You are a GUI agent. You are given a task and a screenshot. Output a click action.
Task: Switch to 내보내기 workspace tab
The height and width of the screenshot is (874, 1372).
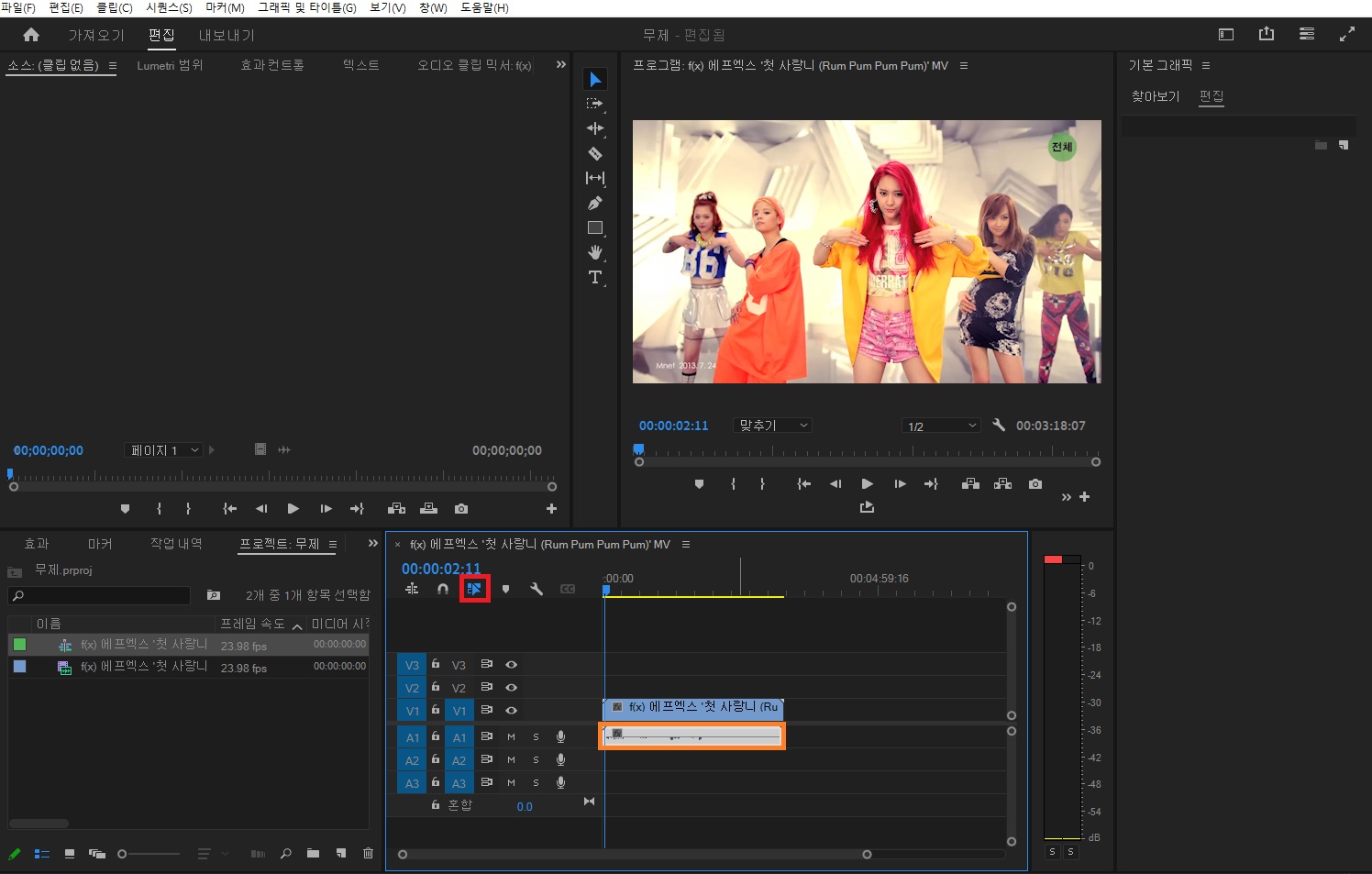click(x=227, y=35)
